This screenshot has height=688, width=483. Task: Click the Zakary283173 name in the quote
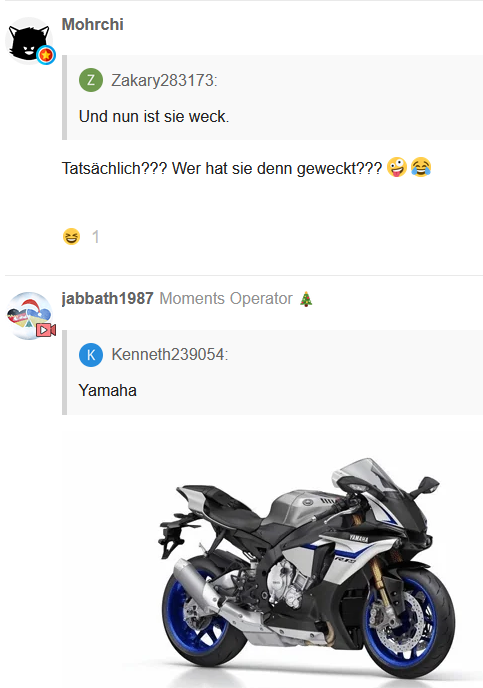[164, 80]
